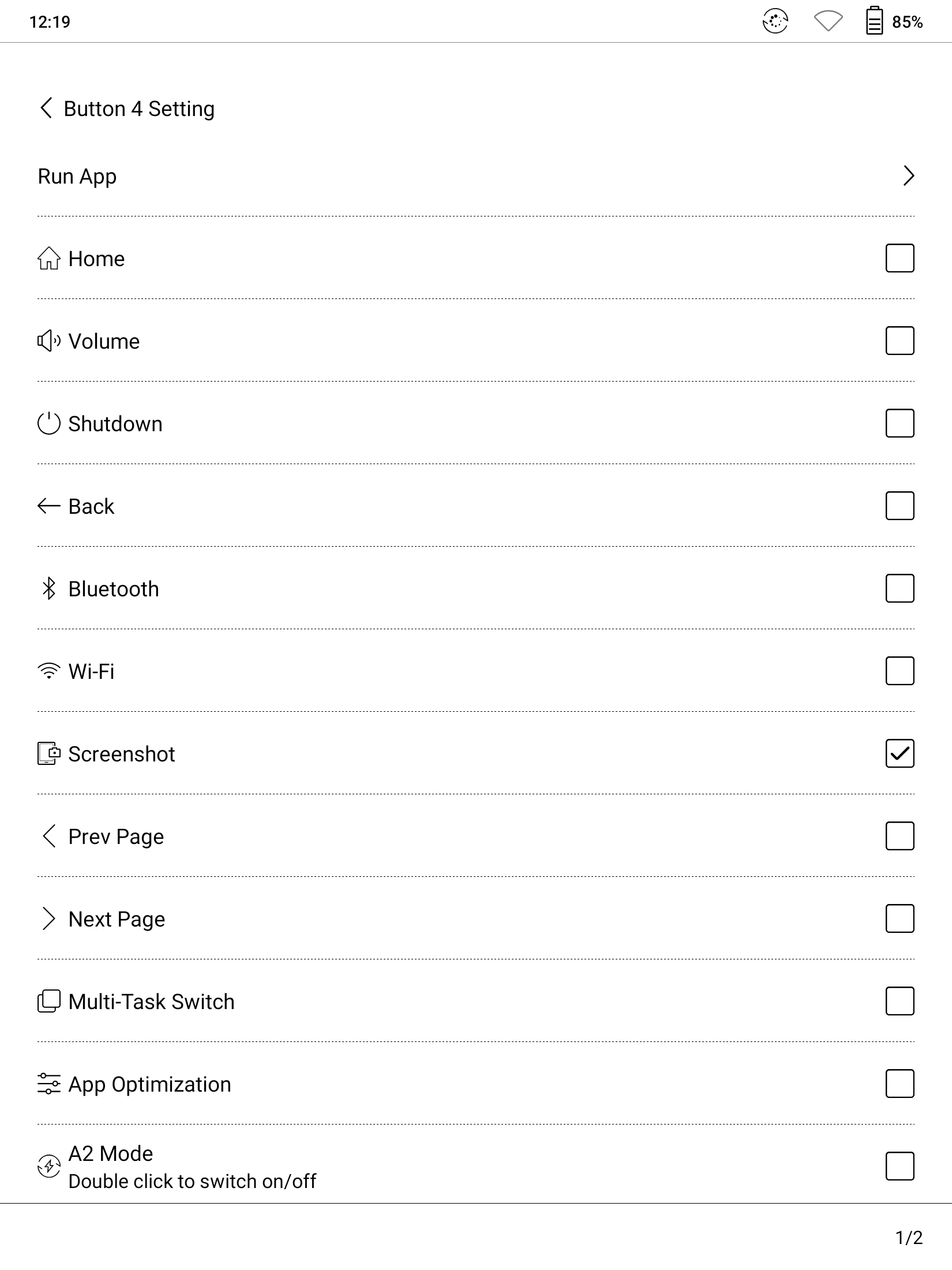Image resolution: width=952 pixels, height=1270 pixels.
Task: Click the Volume speaker icon
Action: (x=49, y=341)
